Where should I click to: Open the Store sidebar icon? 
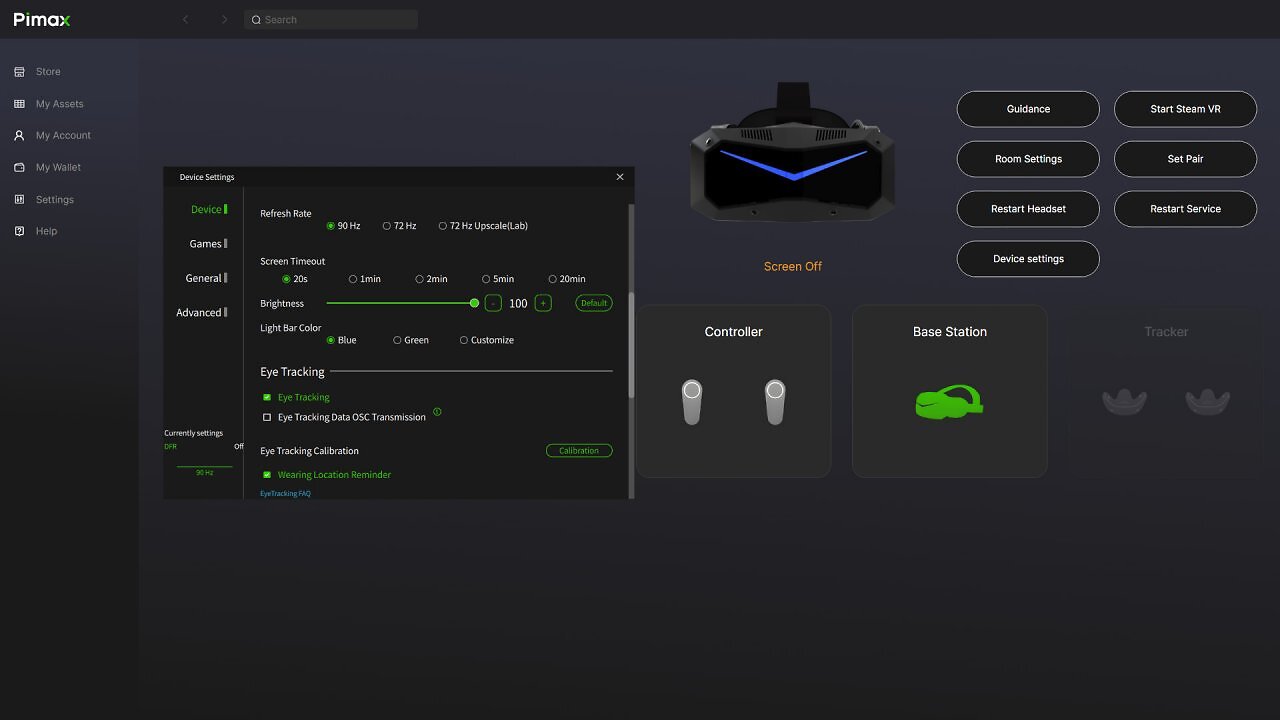click(19, 72)
